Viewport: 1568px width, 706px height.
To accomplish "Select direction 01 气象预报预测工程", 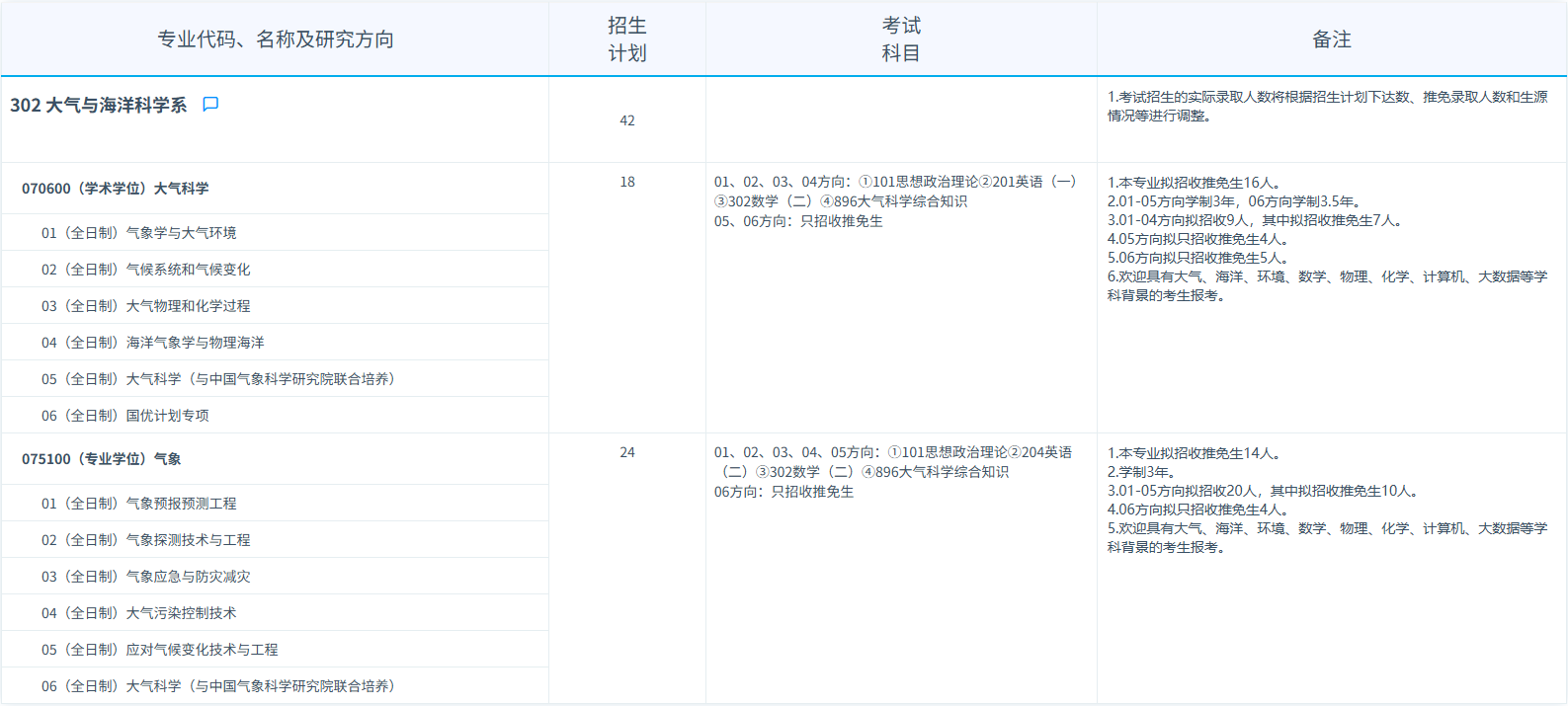I will click(138, 504).
